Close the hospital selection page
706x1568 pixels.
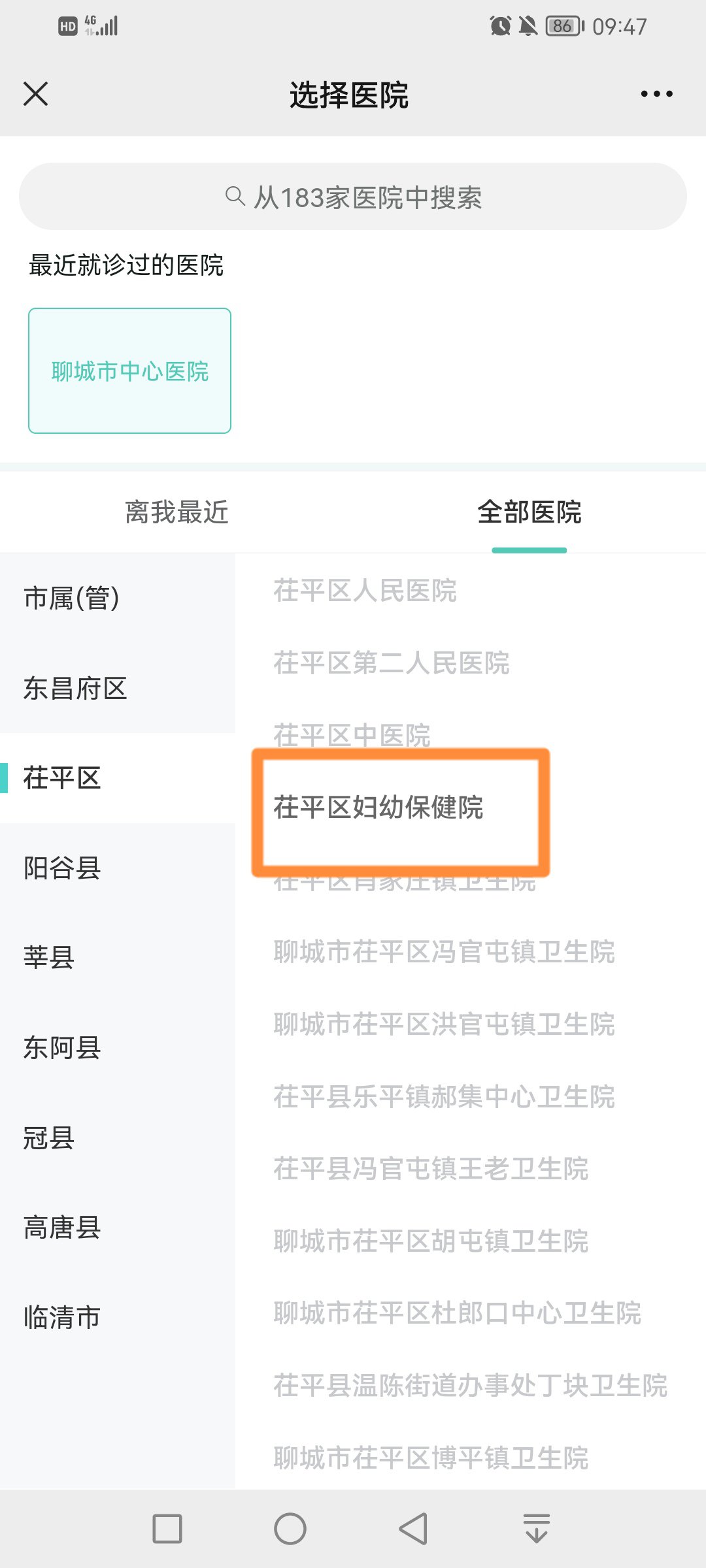pos(36,93)
